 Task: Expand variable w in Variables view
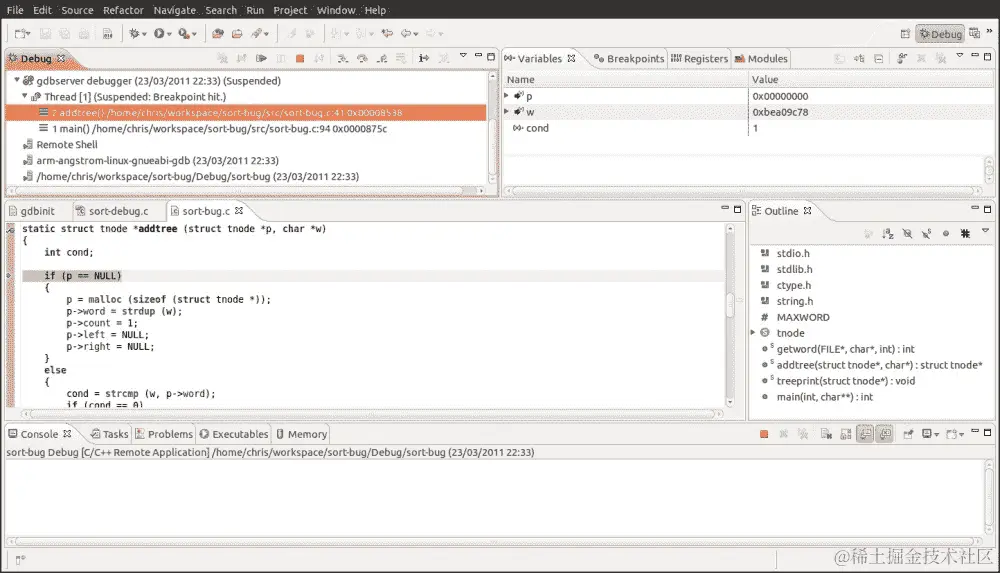[506, 112]
